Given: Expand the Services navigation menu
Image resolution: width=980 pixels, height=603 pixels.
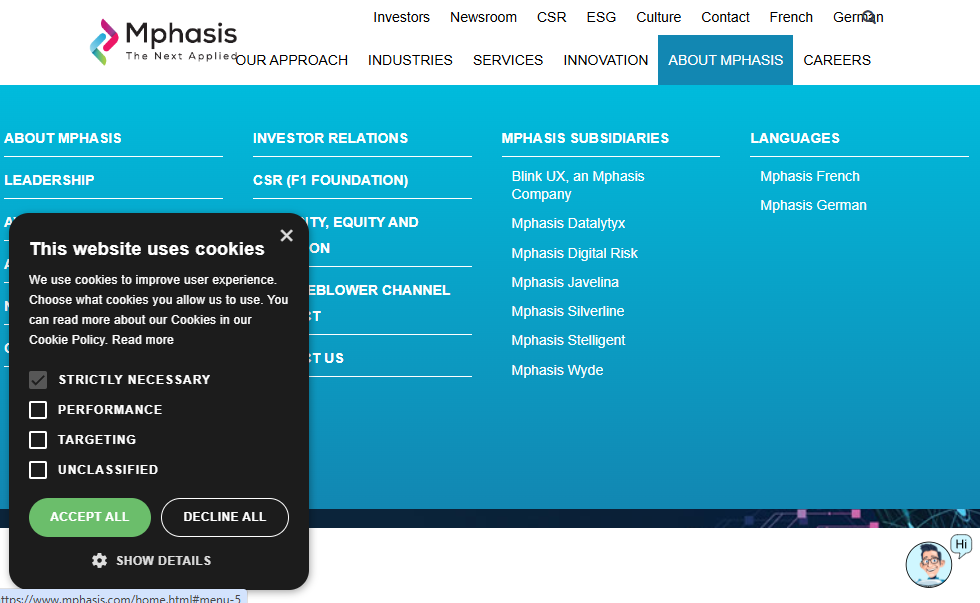Looking at the screenshot, I should [x=508, y=60].
